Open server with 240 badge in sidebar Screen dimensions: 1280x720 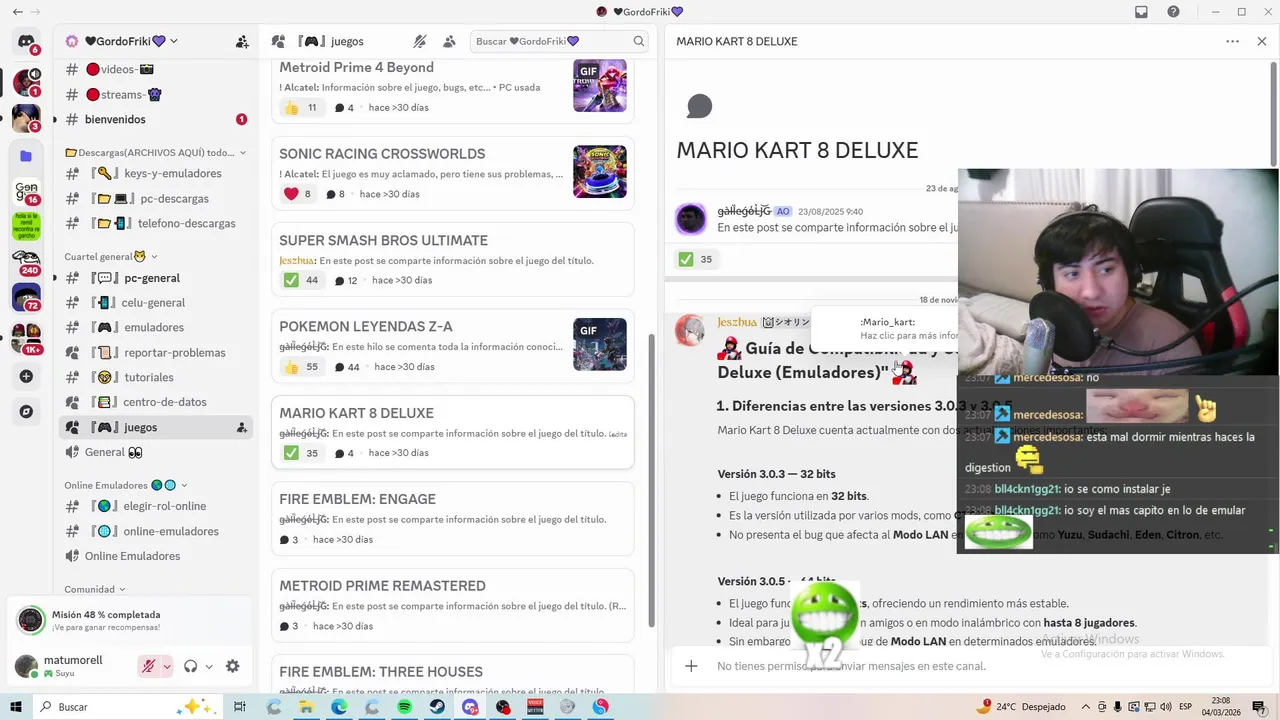click(x=26, y=262)
